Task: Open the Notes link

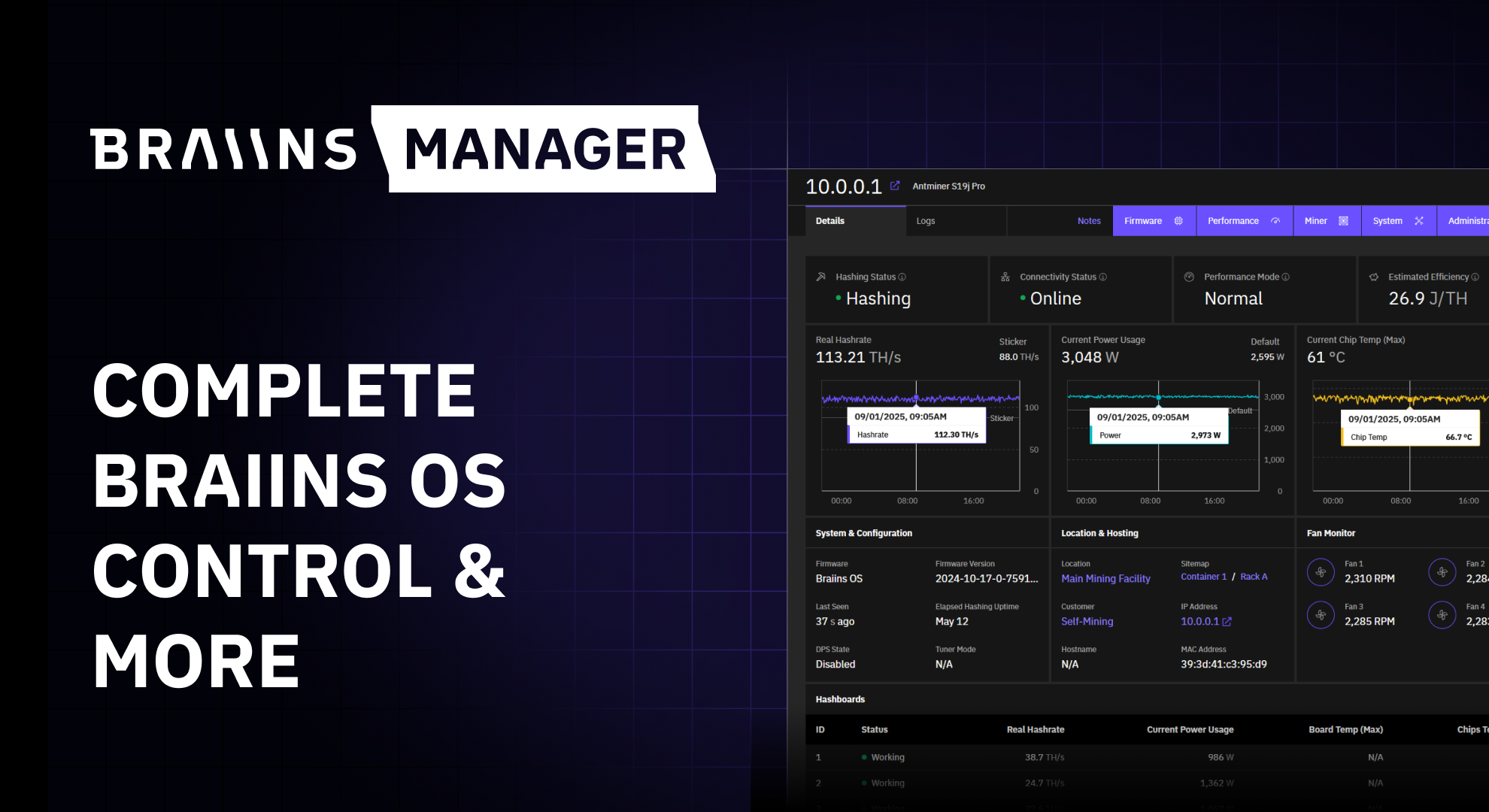Action: pos(1089,221)
